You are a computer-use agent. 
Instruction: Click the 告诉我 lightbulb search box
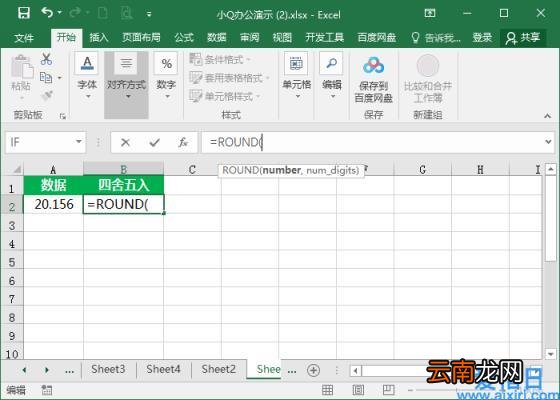point(436,38)
